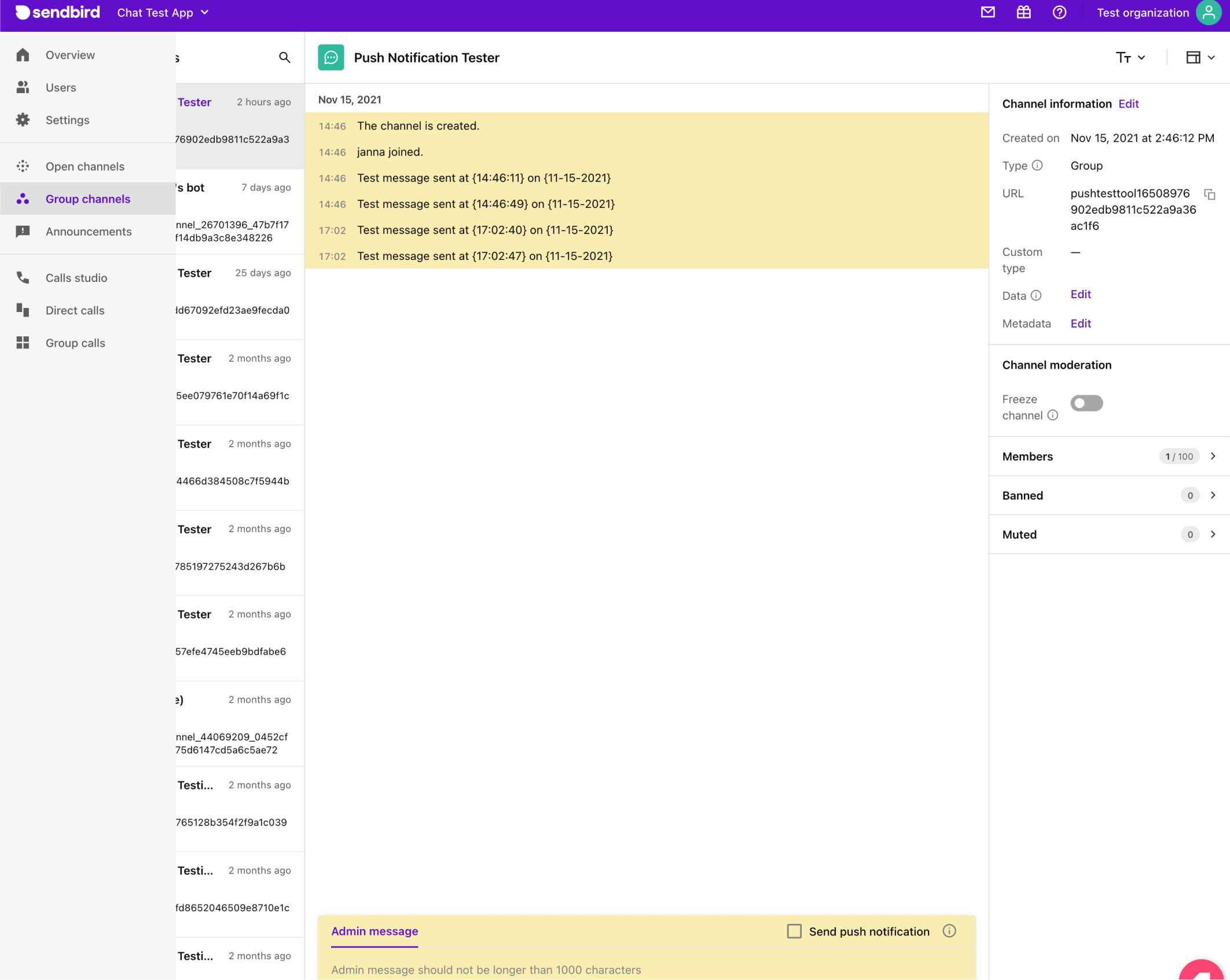Click test message sent at 14:46:49
1230x980 pixels.
coord(486,204)
